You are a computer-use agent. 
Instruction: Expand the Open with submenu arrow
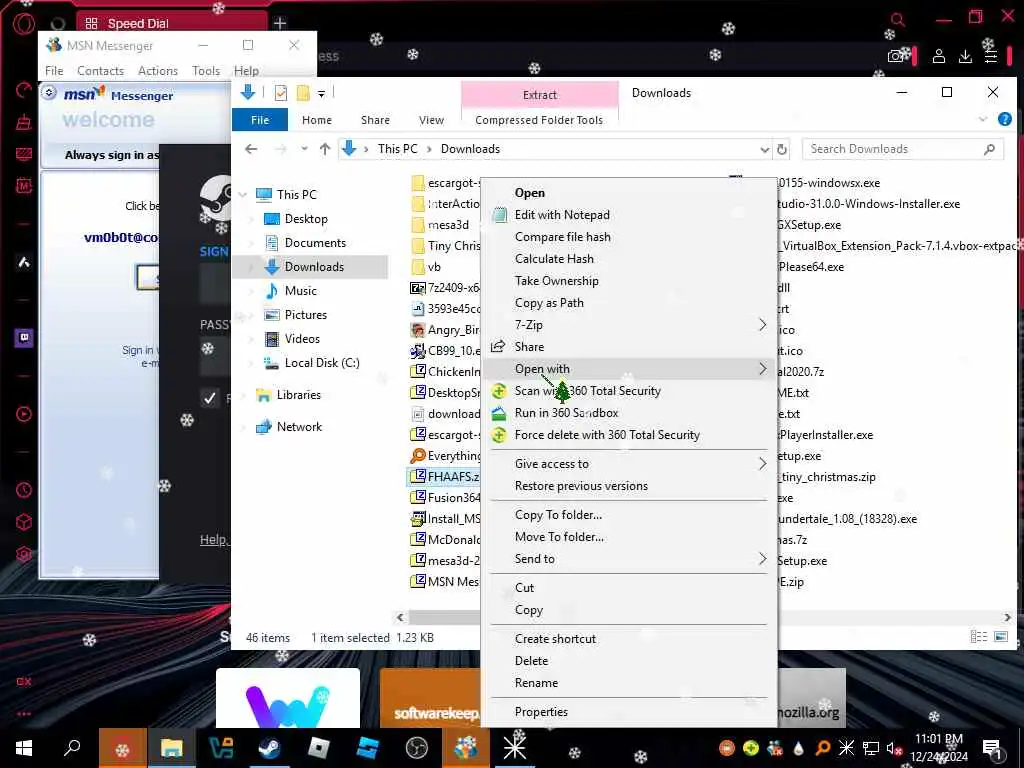click(762, 369)
